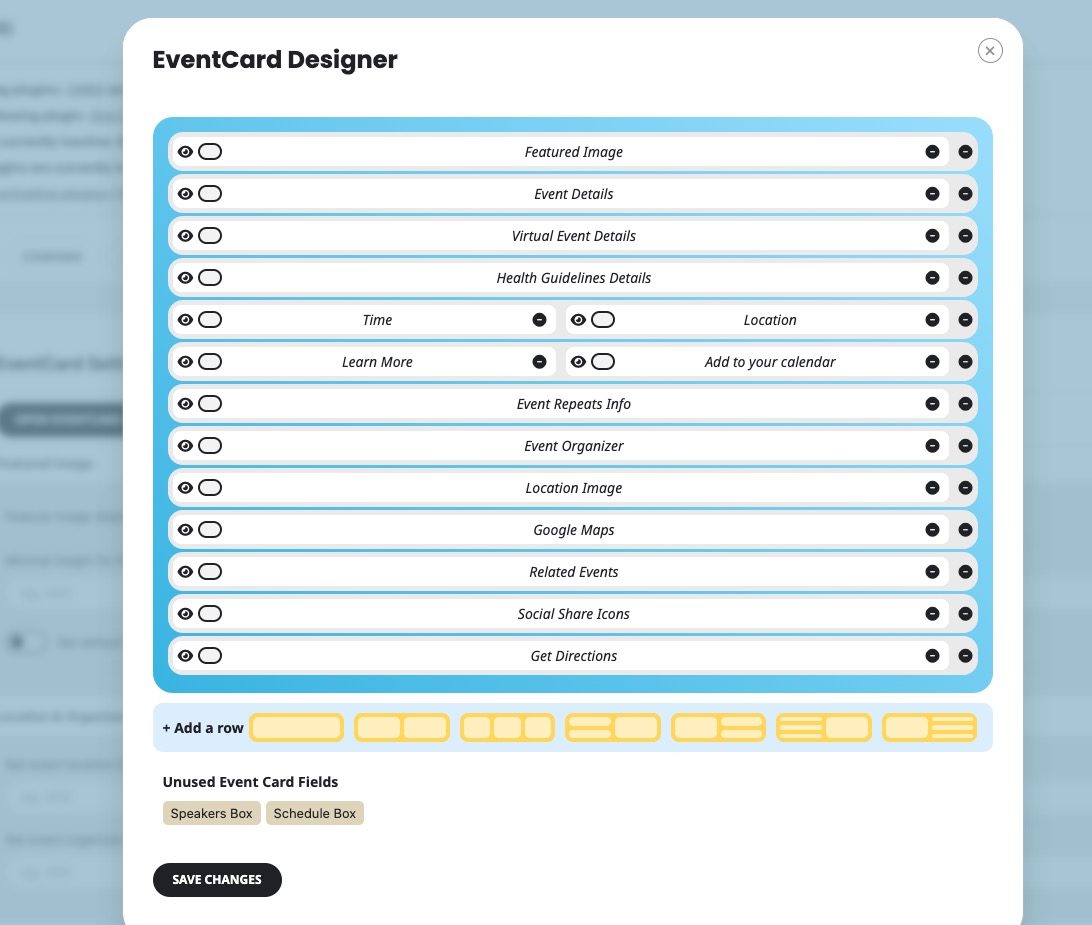The height and width of the screenshot is (925, 1092).
Task: Delete the Time and Location row outer minus
Action: point(965,320)
